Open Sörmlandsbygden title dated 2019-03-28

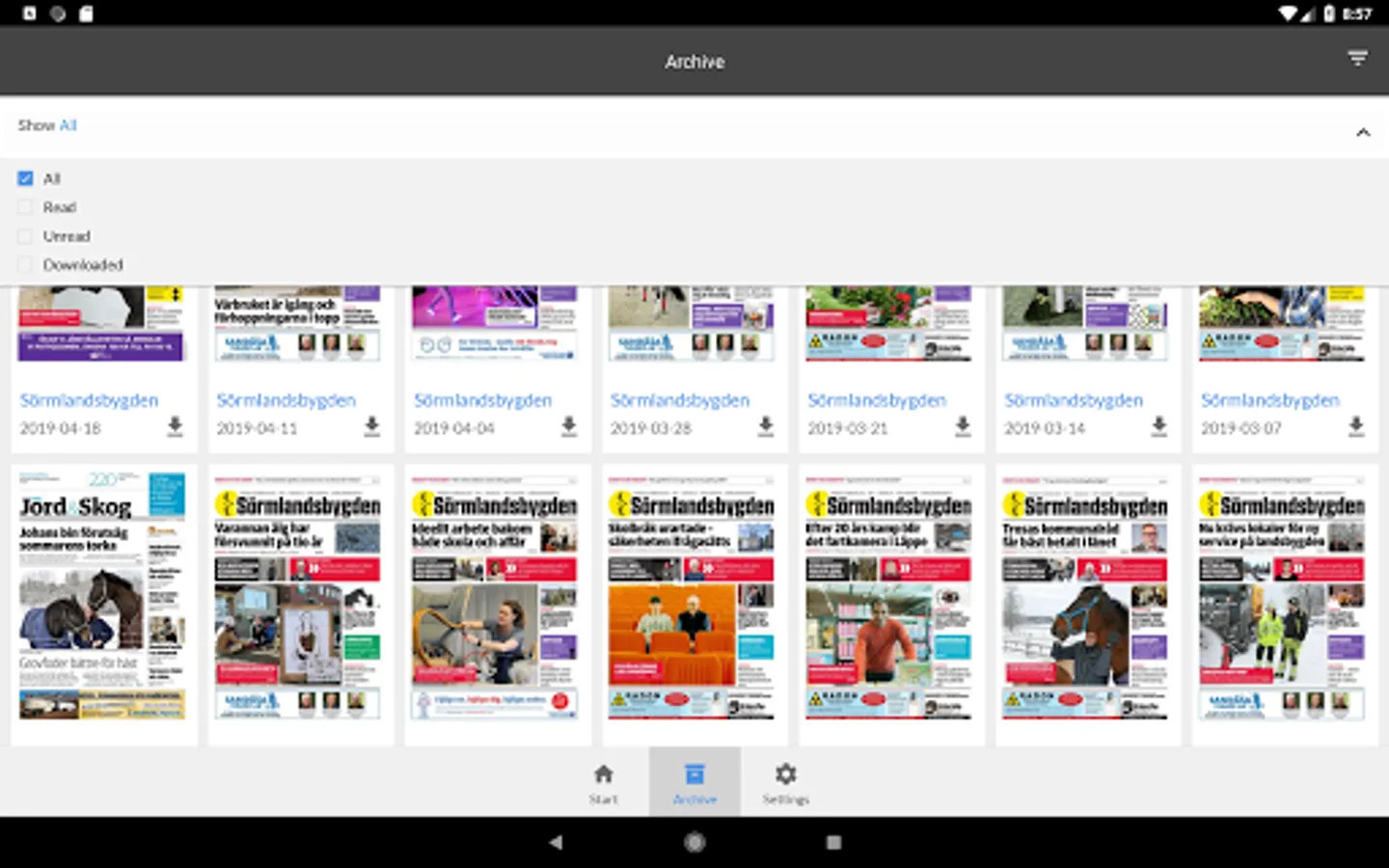[679, 400]
